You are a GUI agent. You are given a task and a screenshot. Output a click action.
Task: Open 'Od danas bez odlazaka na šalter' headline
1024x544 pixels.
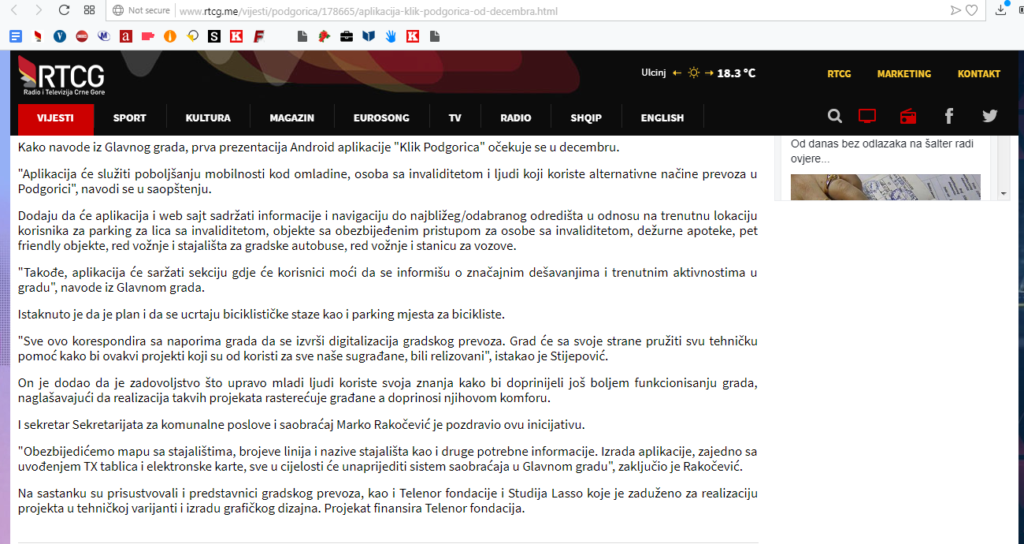pos(882,151)
